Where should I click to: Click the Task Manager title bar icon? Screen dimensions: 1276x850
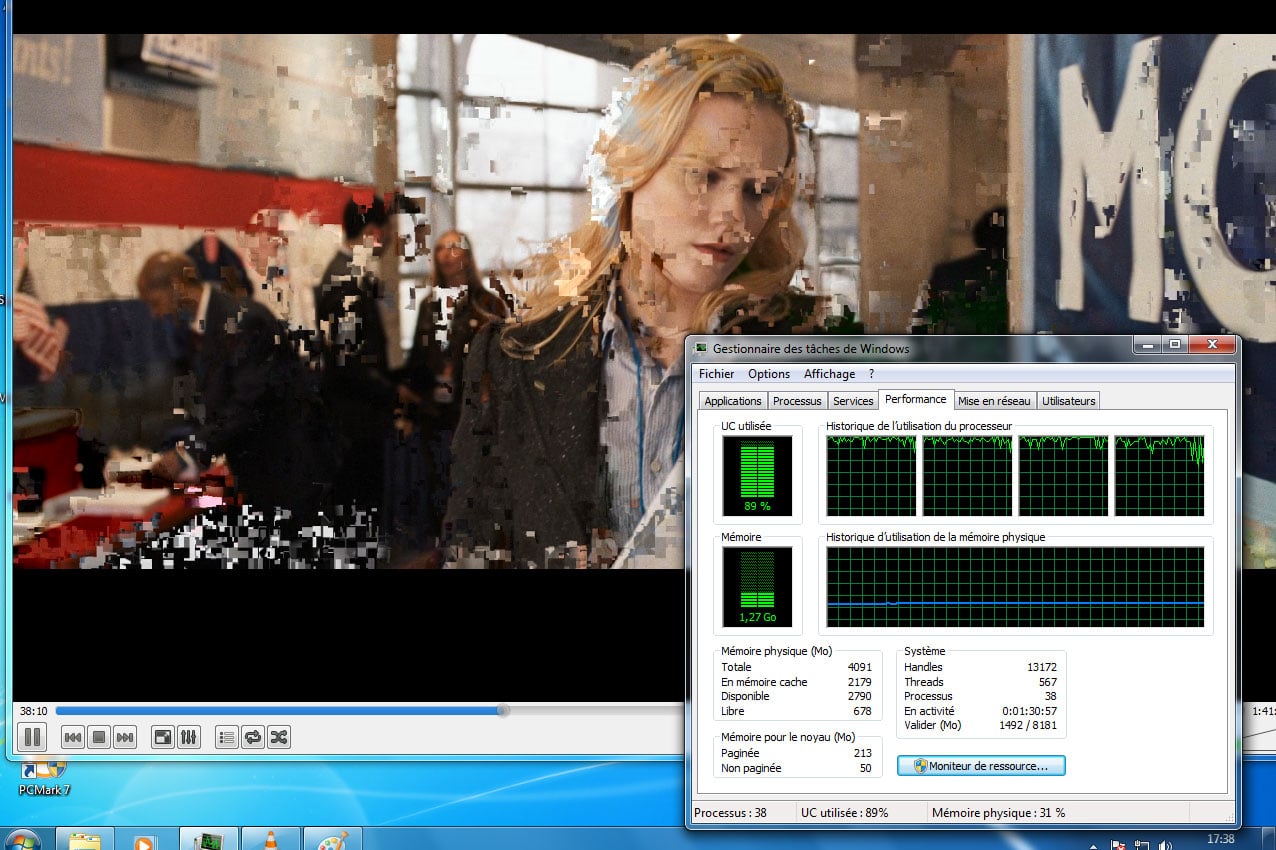(701, 348)
